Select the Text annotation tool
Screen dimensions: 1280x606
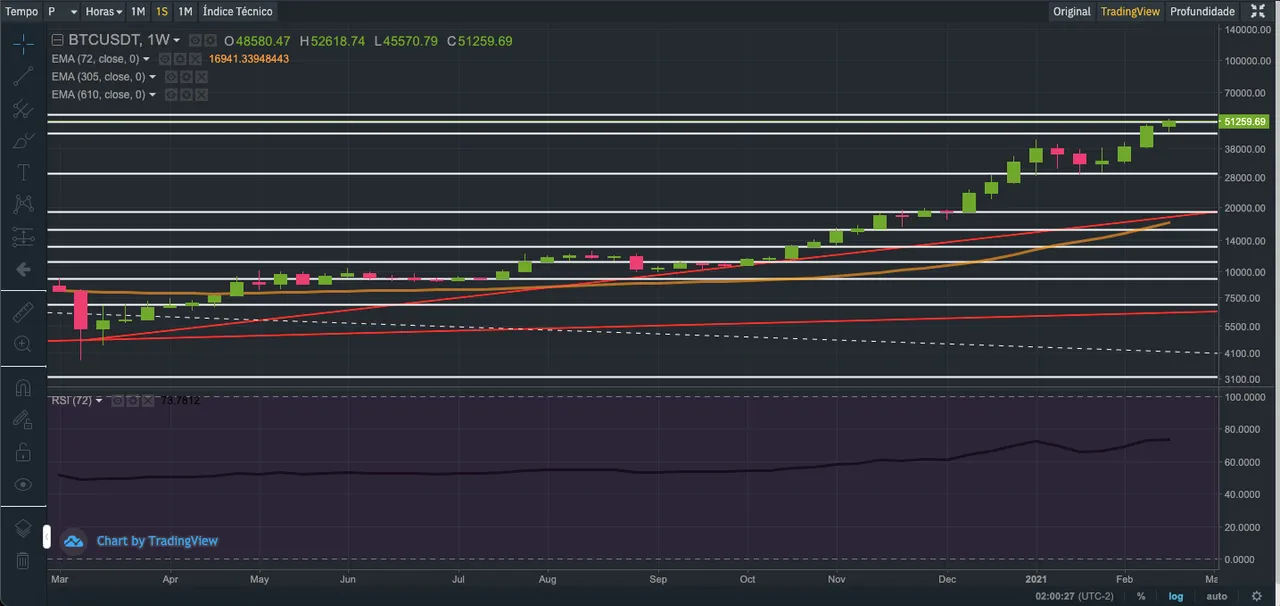(x=23, y=173)
